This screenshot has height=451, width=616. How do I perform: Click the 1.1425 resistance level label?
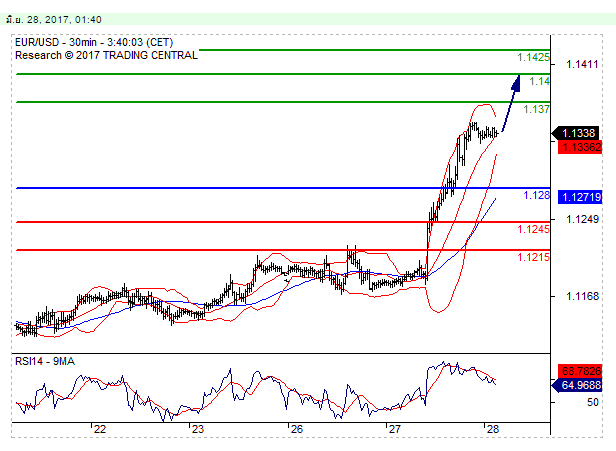(x=533, y=57)
